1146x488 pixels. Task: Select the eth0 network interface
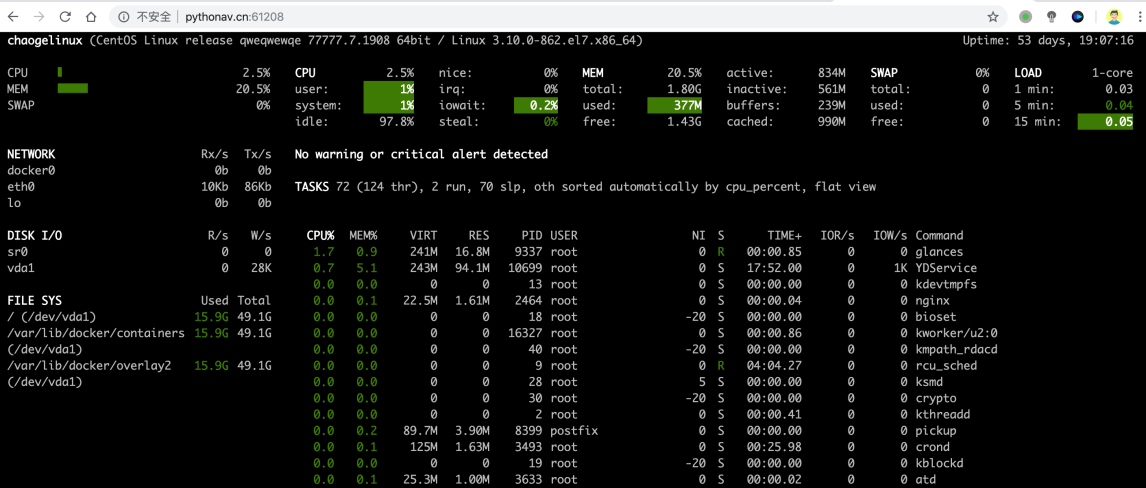pos(20,187)
